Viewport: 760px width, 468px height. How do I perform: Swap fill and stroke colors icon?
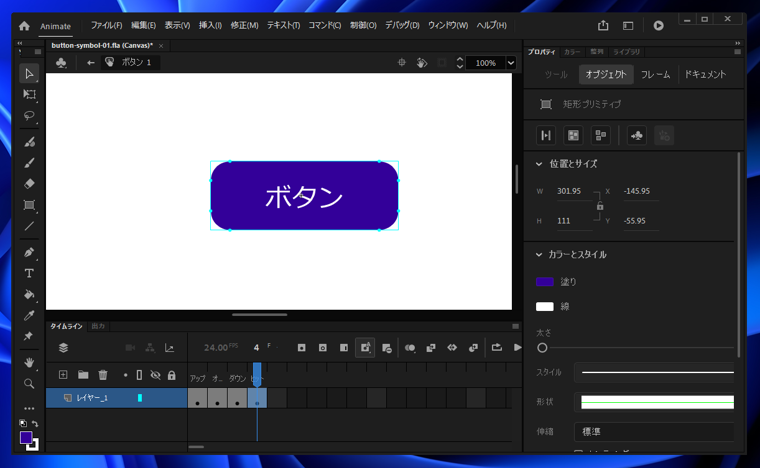click(x=35, y=424)
